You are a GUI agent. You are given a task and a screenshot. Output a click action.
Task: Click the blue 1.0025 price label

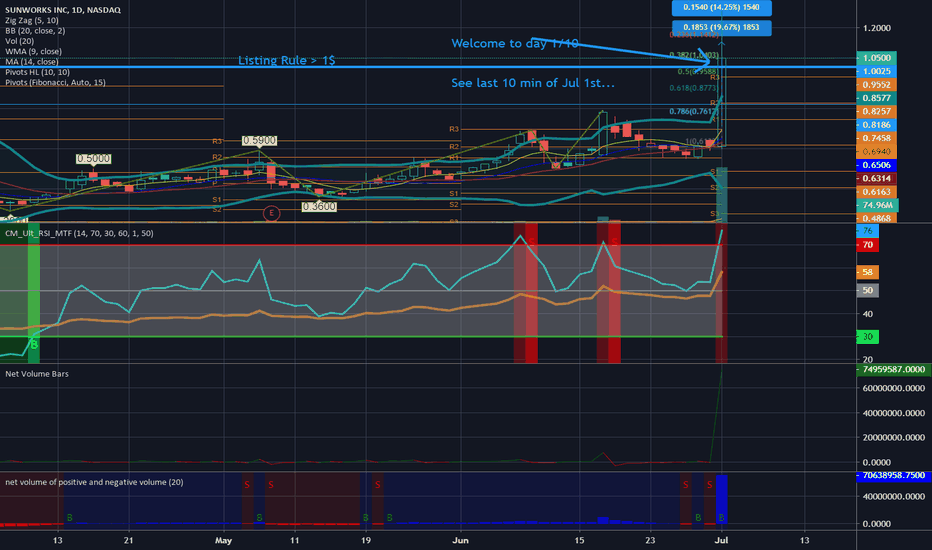click(x=876, y=71)
